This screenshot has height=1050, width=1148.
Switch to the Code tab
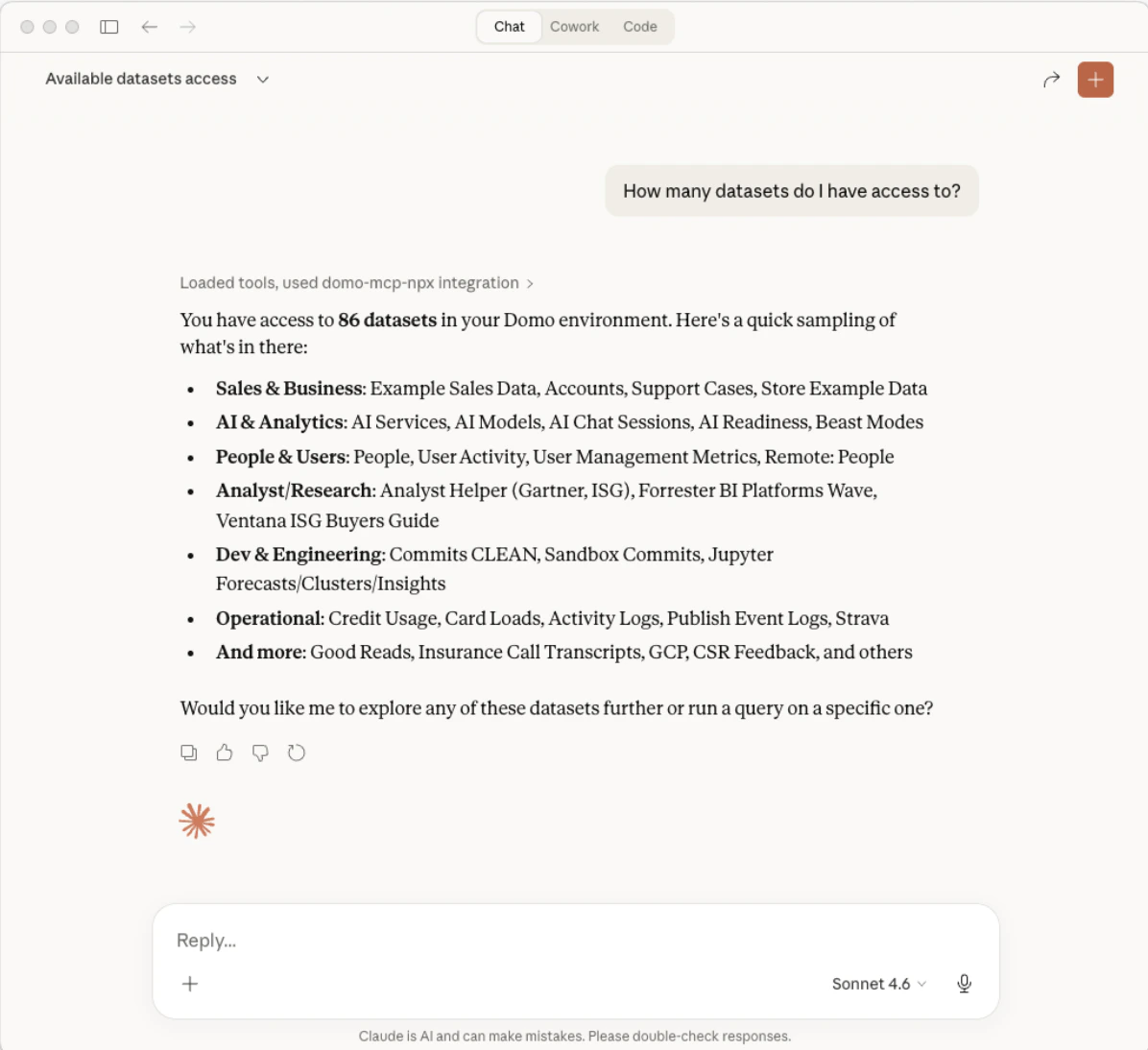pos(640,27)
